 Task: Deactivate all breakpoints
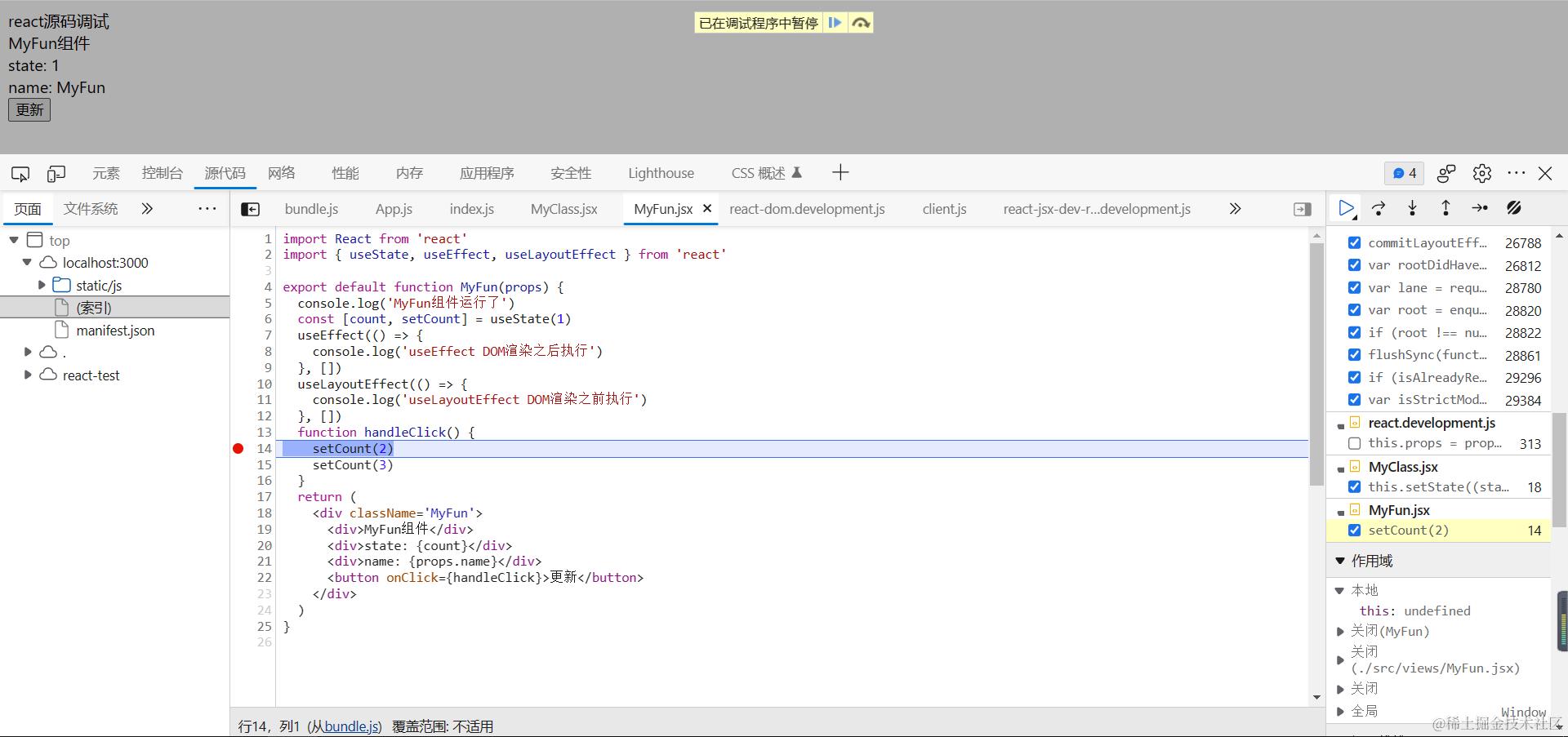[1514, 208]
